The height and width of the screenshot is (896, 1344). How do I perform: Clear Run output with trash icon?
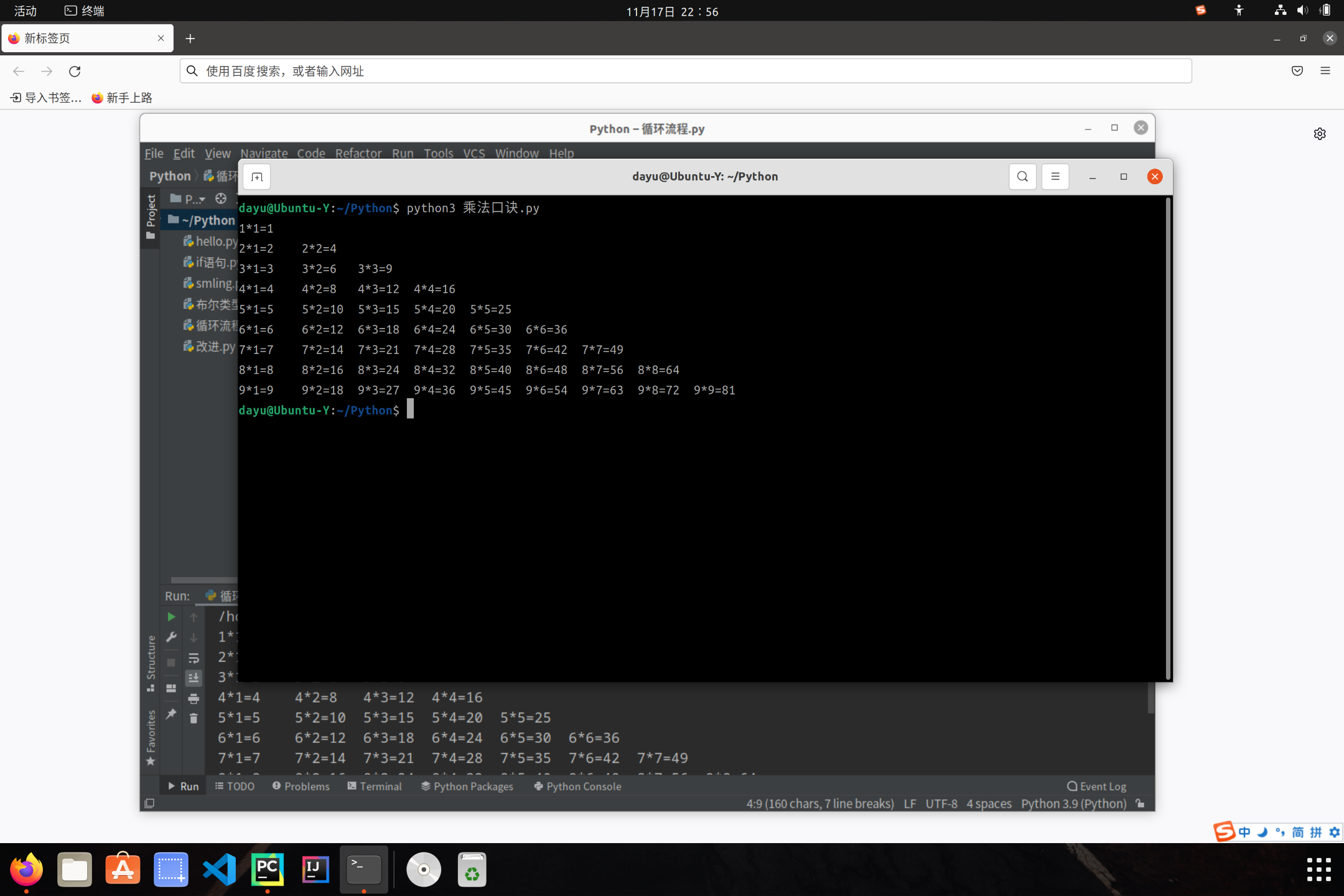click(x=194, y=718)
